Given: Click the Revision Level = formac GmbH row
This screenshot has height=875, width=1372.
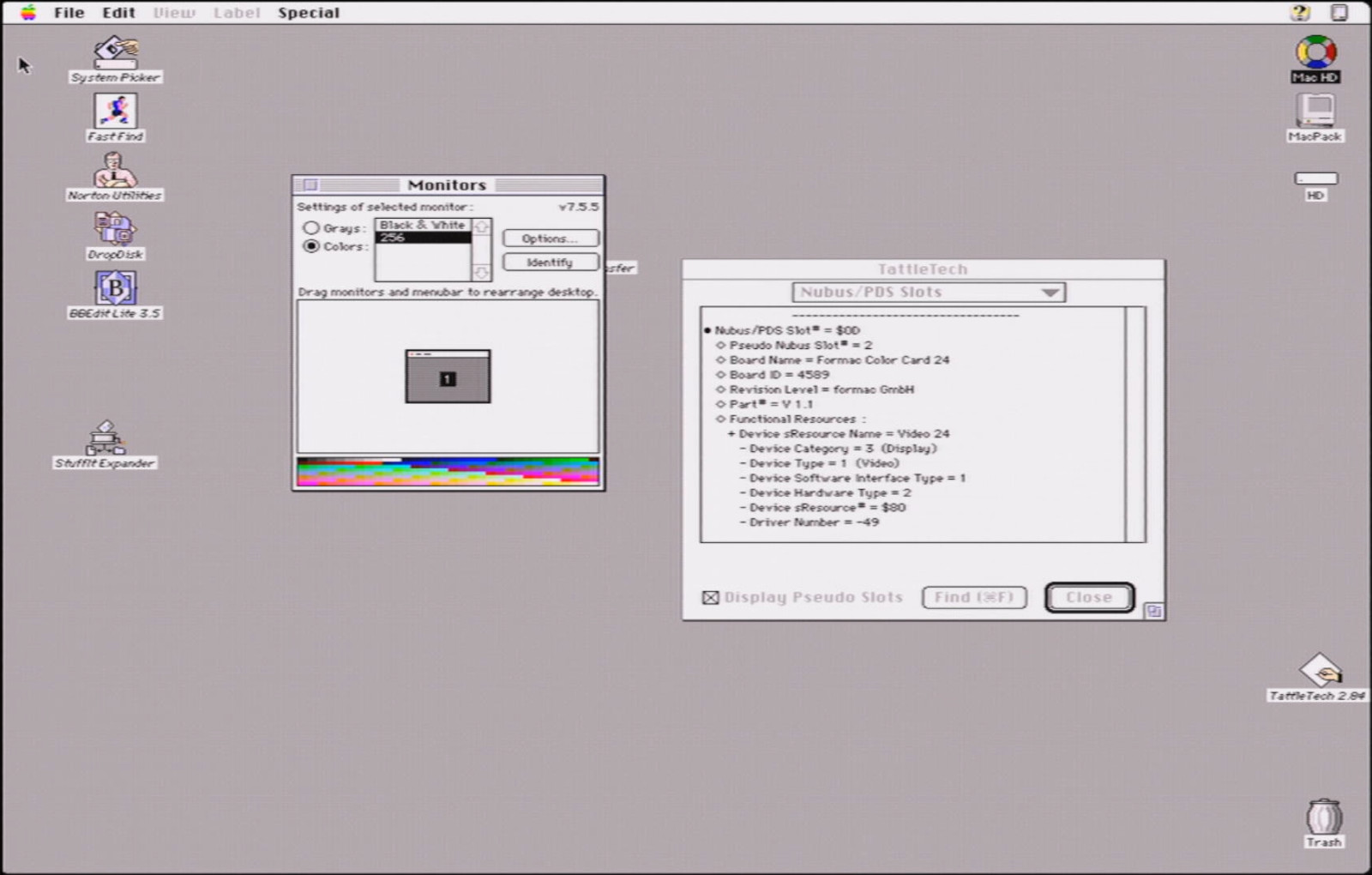Looking at the screenshot, I should click(815, 389).
